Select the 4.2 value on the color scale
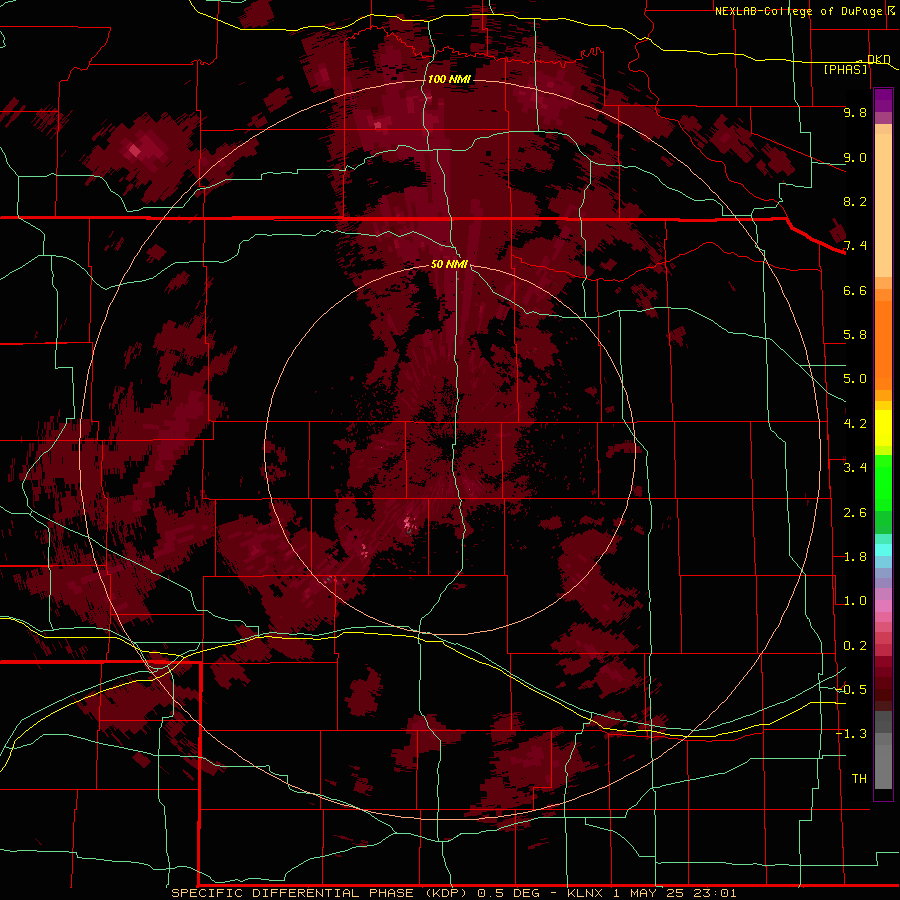Screen dimensions: 900x900 855,424
